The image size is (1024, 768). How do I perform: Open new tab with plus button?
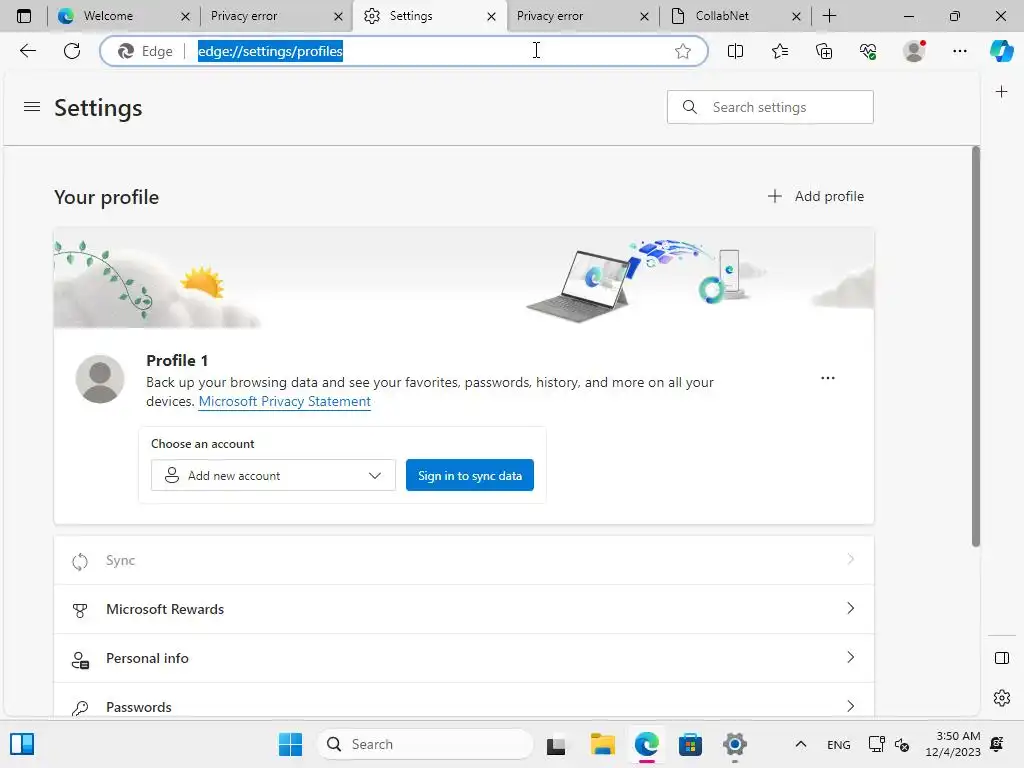click(829, 16)
